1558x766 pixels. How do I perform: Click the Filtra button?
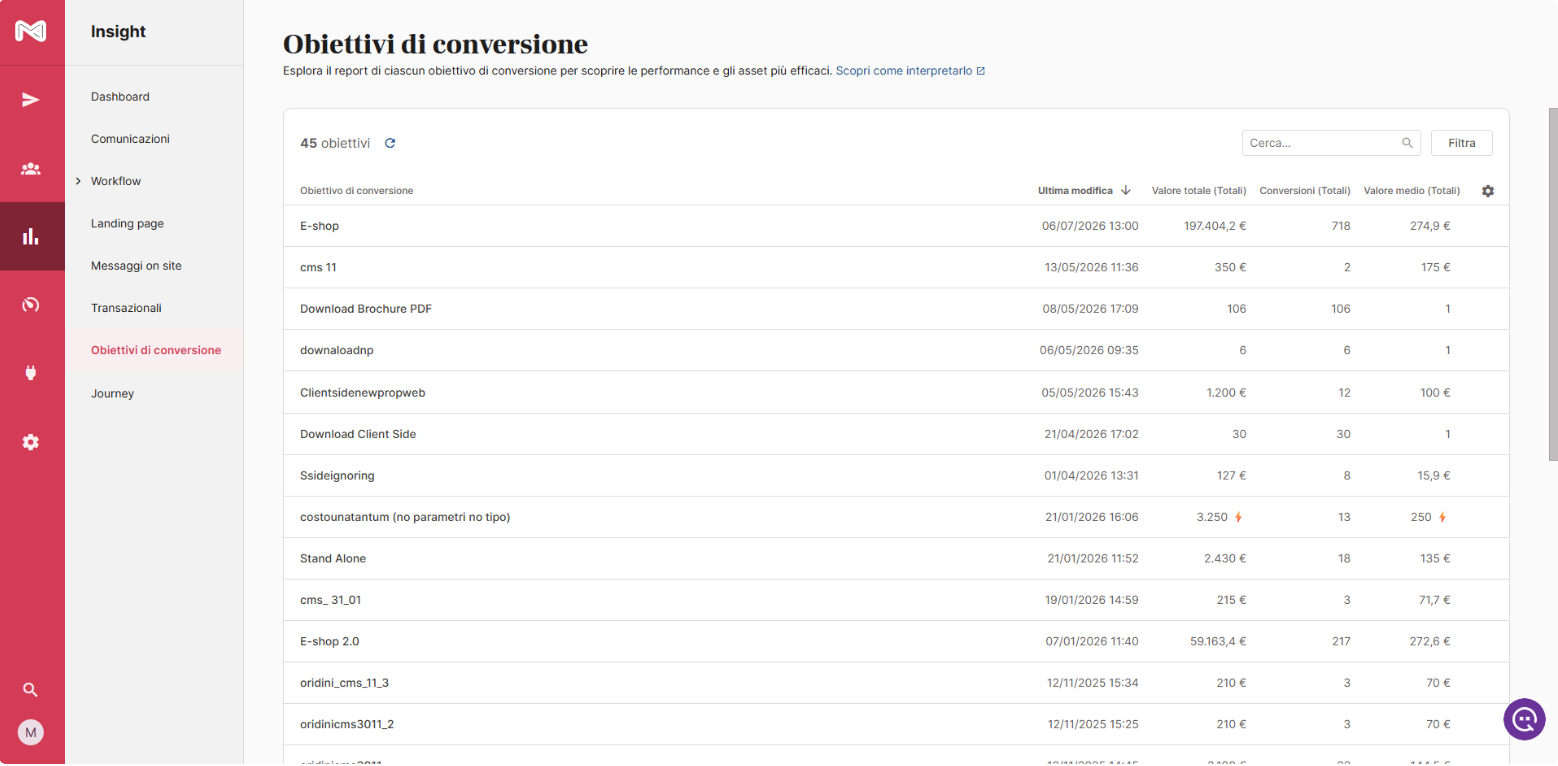[1462, 143]
